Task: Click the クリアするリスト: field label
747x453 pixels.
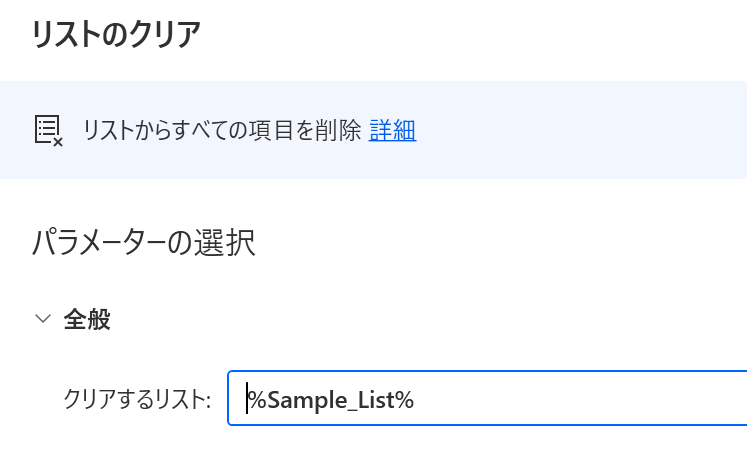Action: 137,399
